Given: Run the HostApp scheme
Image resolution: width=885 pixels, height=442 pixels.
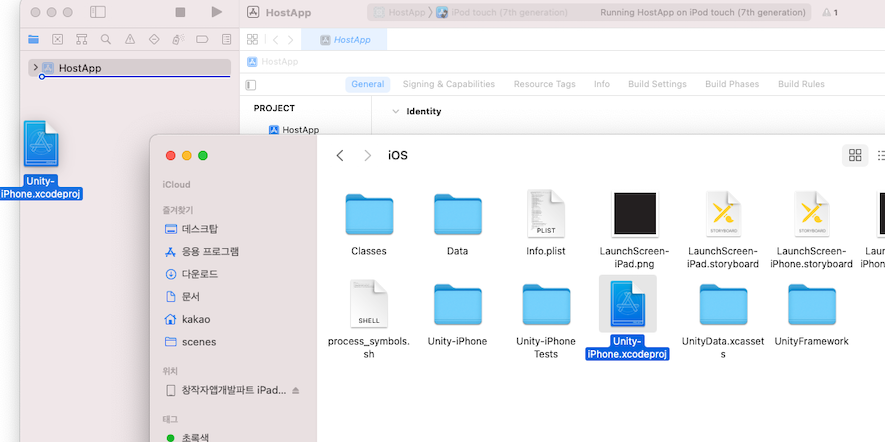Looking at the screenshot, I should point(217,12).
